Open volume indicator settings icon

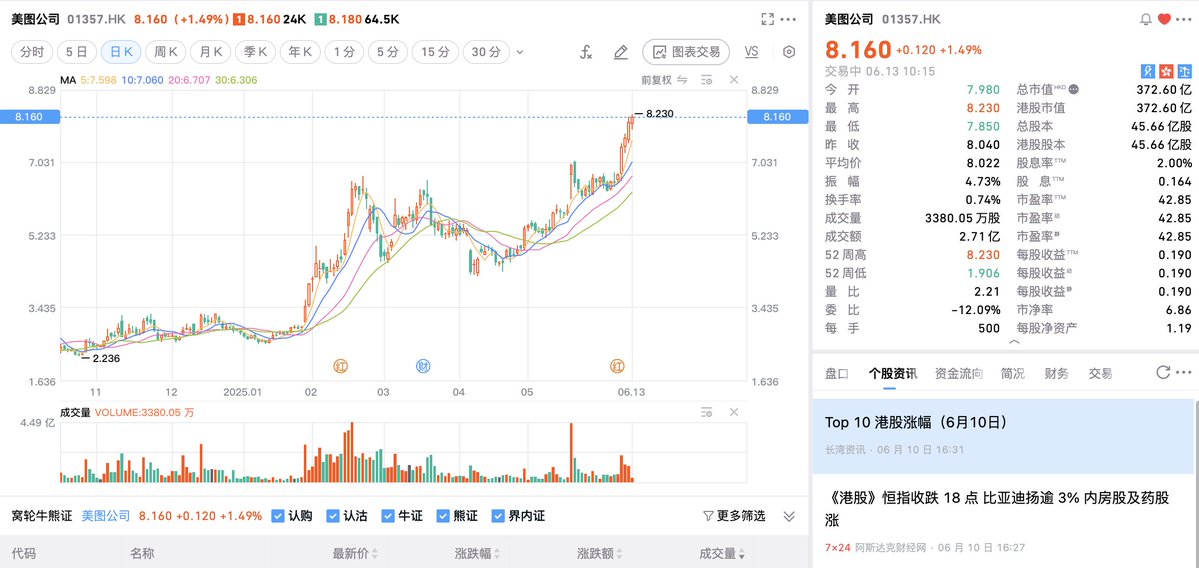[707, 412]
